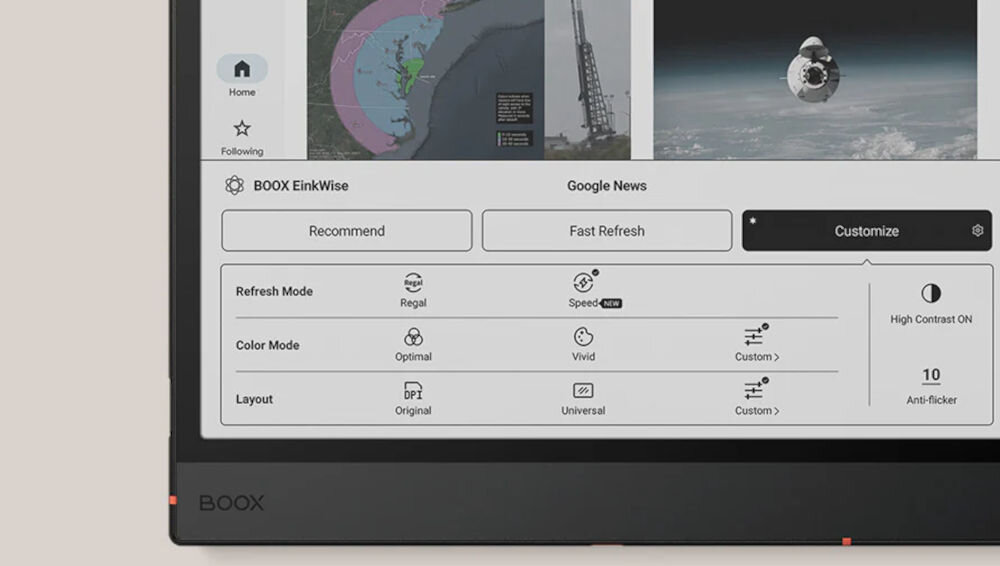Viewport: 1000px width, 566px height.
Task: Choose Regal refresh mode icon
Action: [x=413, y=283]
